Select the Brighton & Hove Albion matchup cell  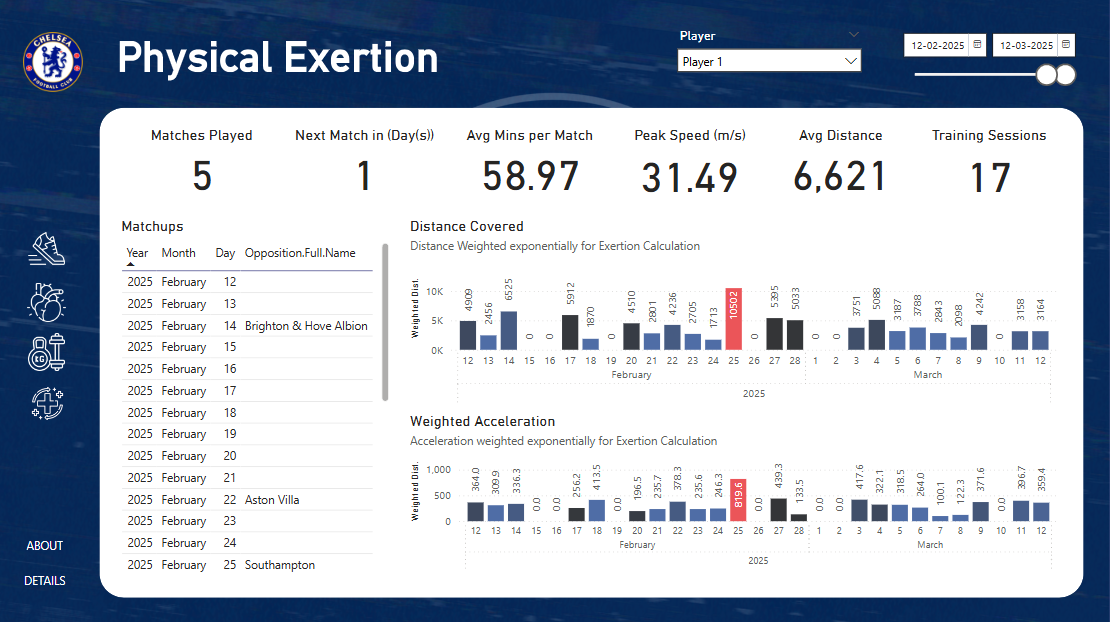306,326
